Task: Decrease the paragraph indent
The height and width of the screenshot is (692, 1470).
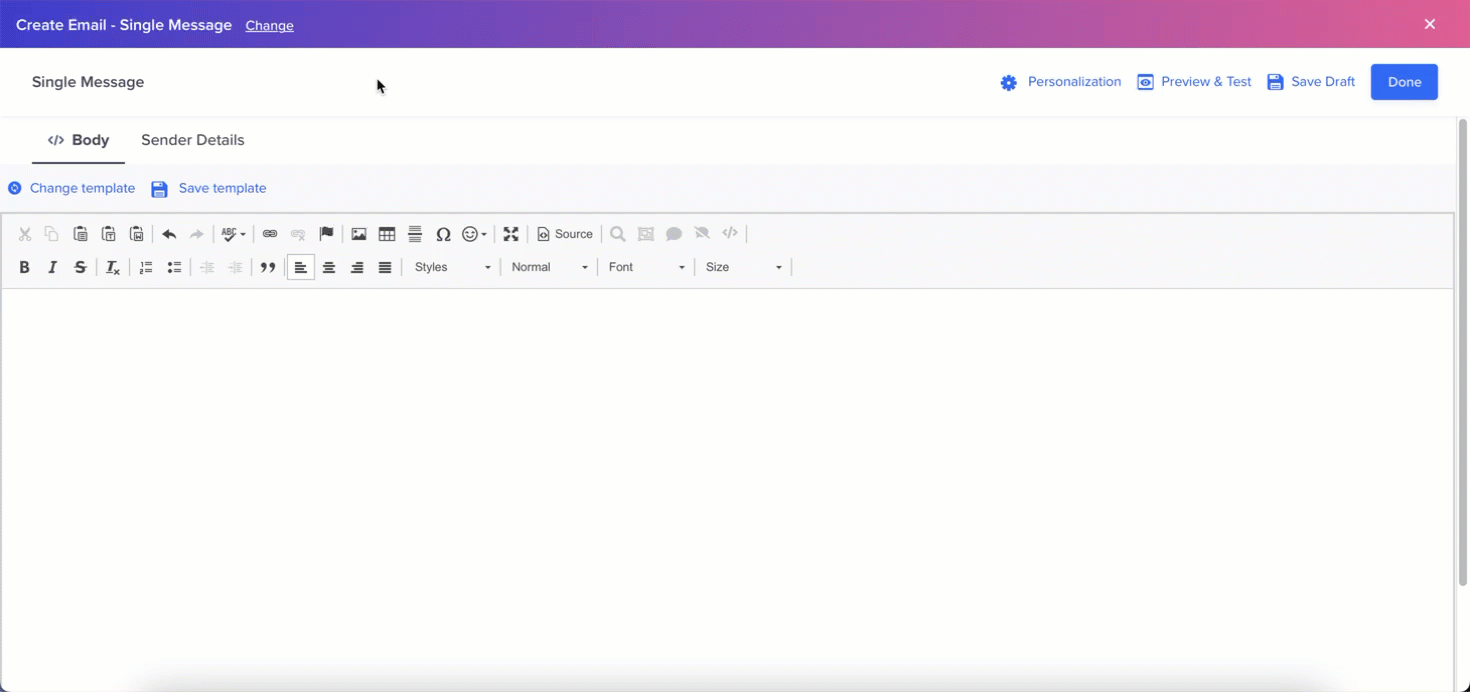Action: pyautogui.click(x=207, y=267)
